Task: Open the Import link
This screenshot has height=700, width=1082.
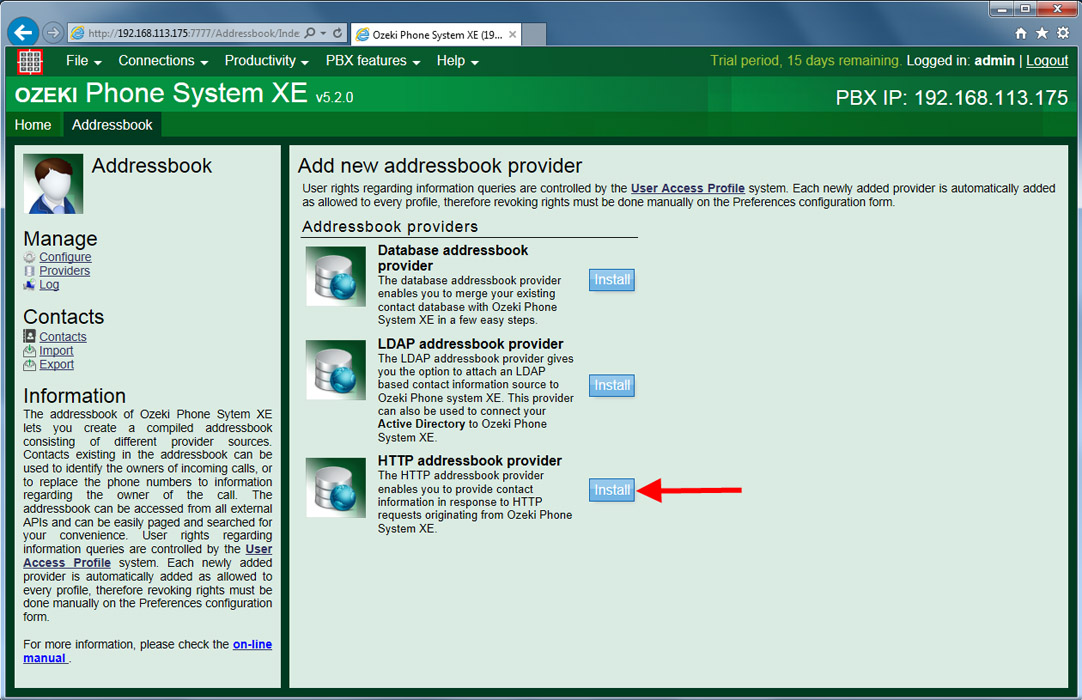Action: (x=56, y=351)
